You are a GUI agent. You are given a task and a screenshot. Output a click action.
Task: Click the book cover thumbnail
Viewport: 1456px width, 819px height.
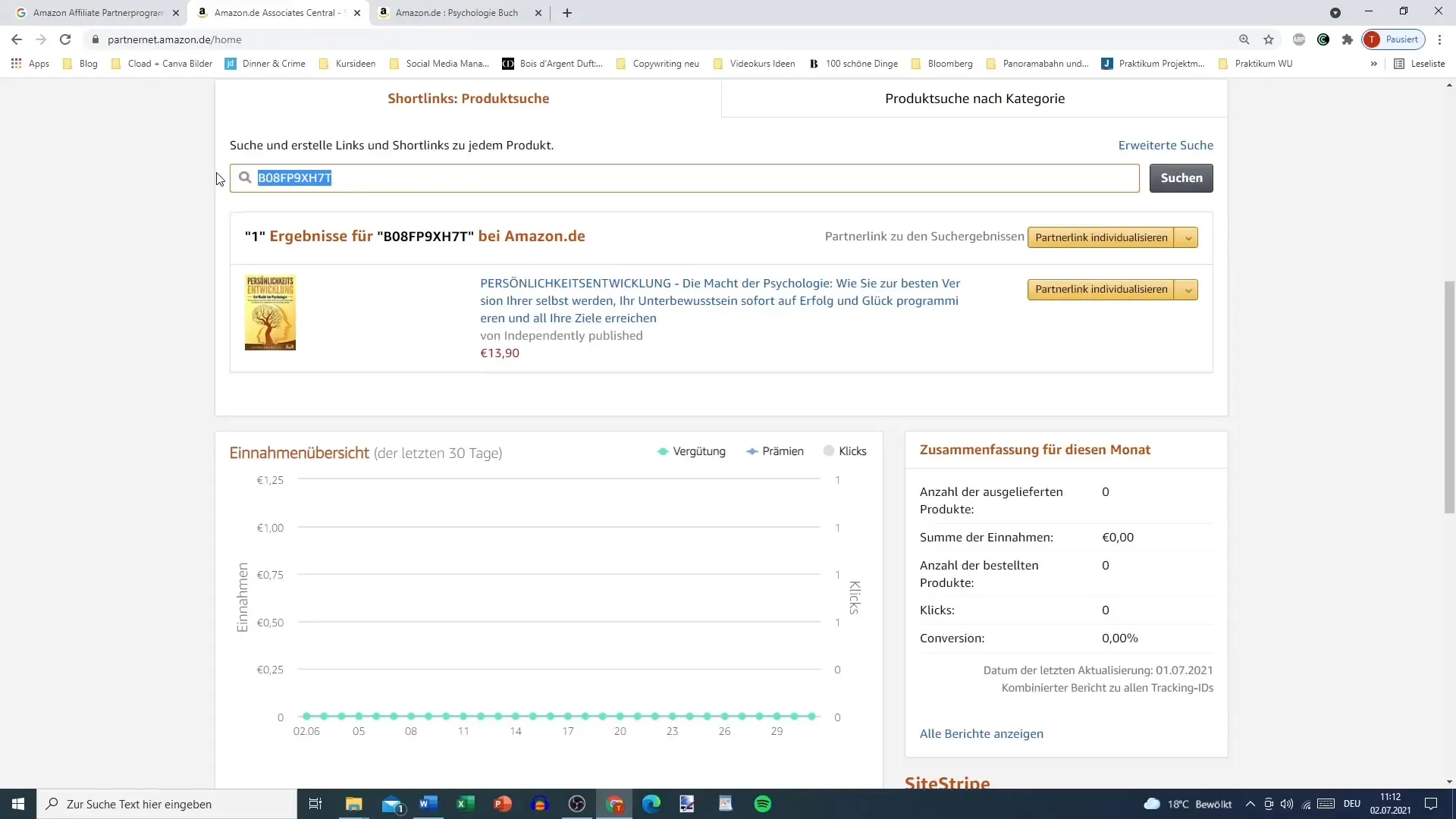(270, 312)
